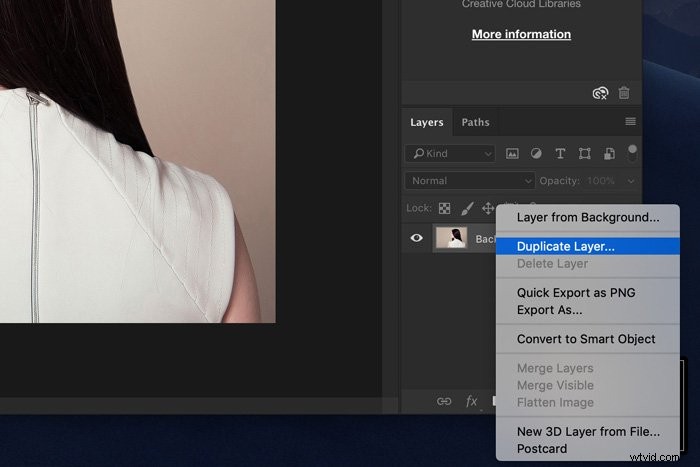Toggle lock image pixels brush icon
The height and width of the screenshot is (467, 700).
point(467,208)
